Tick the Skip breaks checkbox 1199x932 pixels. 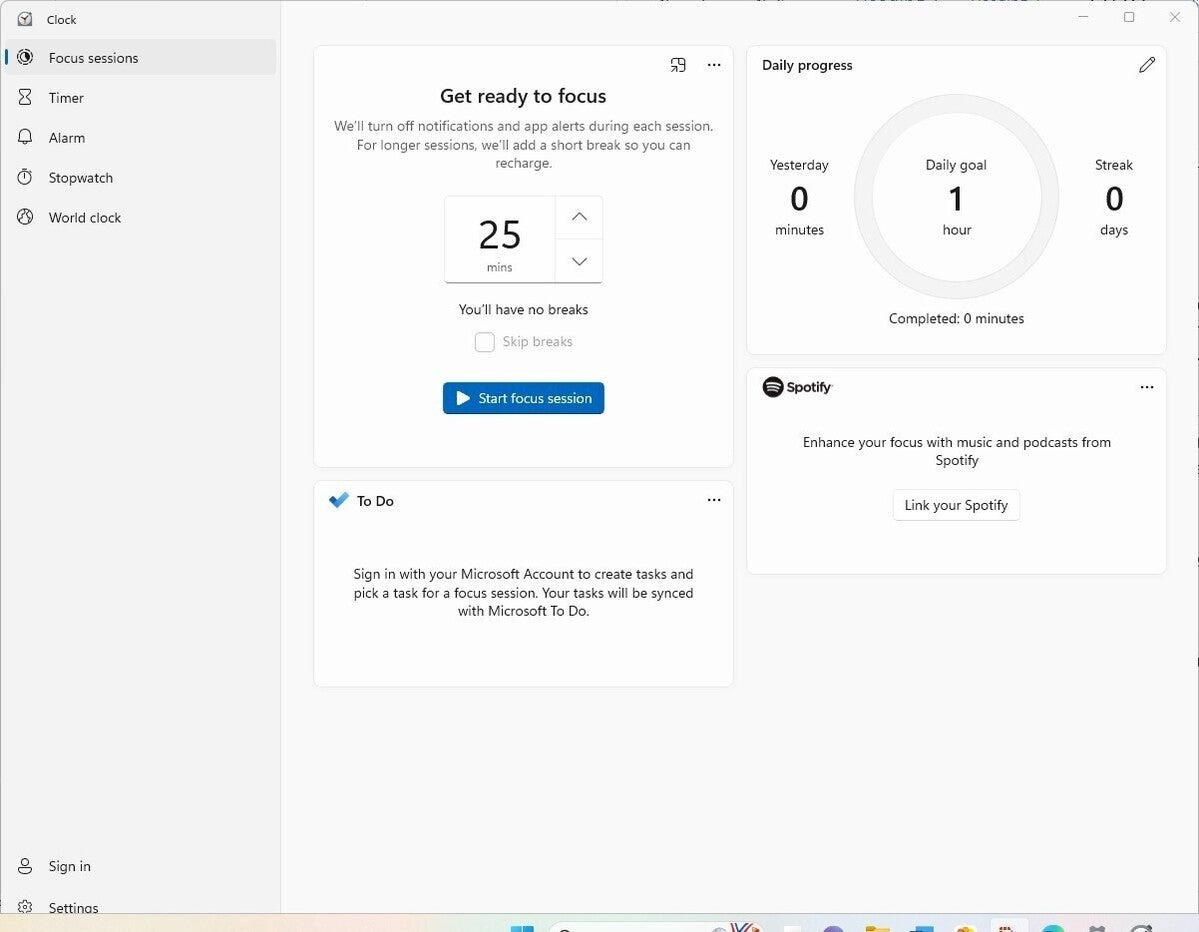[484, 342]
